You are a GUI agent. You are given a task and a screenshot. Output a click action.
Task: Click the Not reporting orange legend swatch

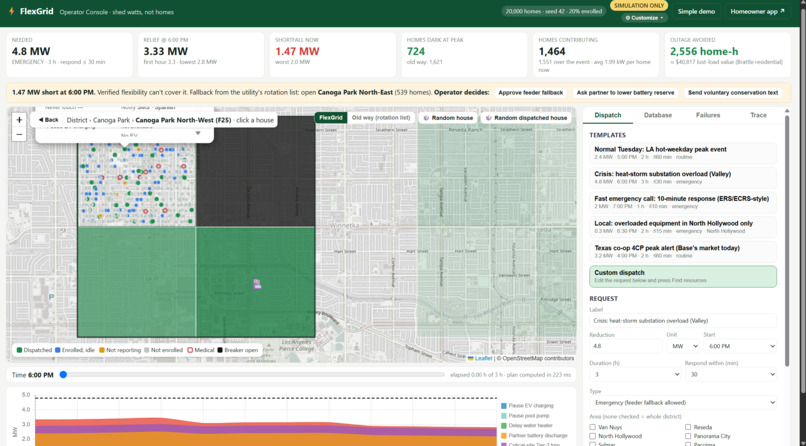coord(102,350)
